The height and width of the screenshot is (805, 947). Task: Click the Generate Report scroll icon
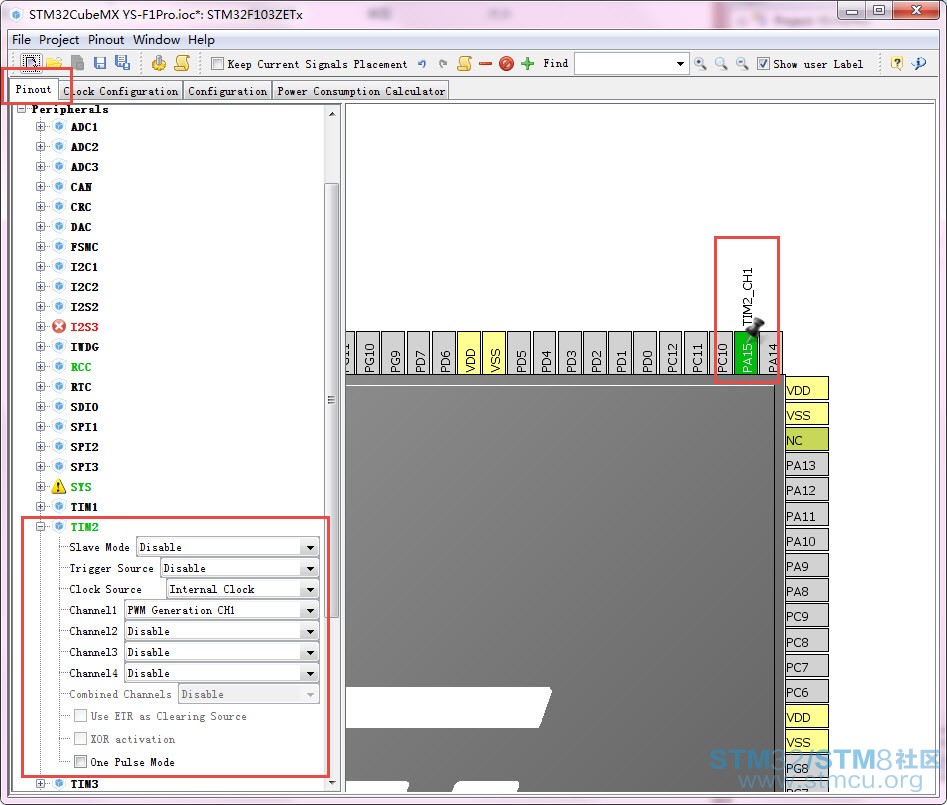coord(182,63)
